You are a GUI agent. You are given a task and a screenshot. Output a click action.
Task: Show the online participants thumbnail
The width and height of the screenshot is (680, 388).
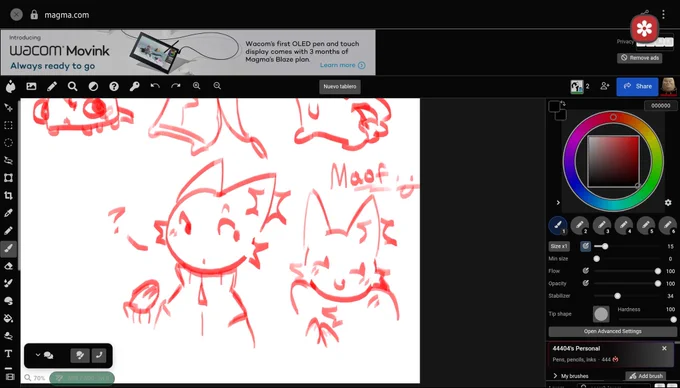pyautogui.click(x=576, y=87)
